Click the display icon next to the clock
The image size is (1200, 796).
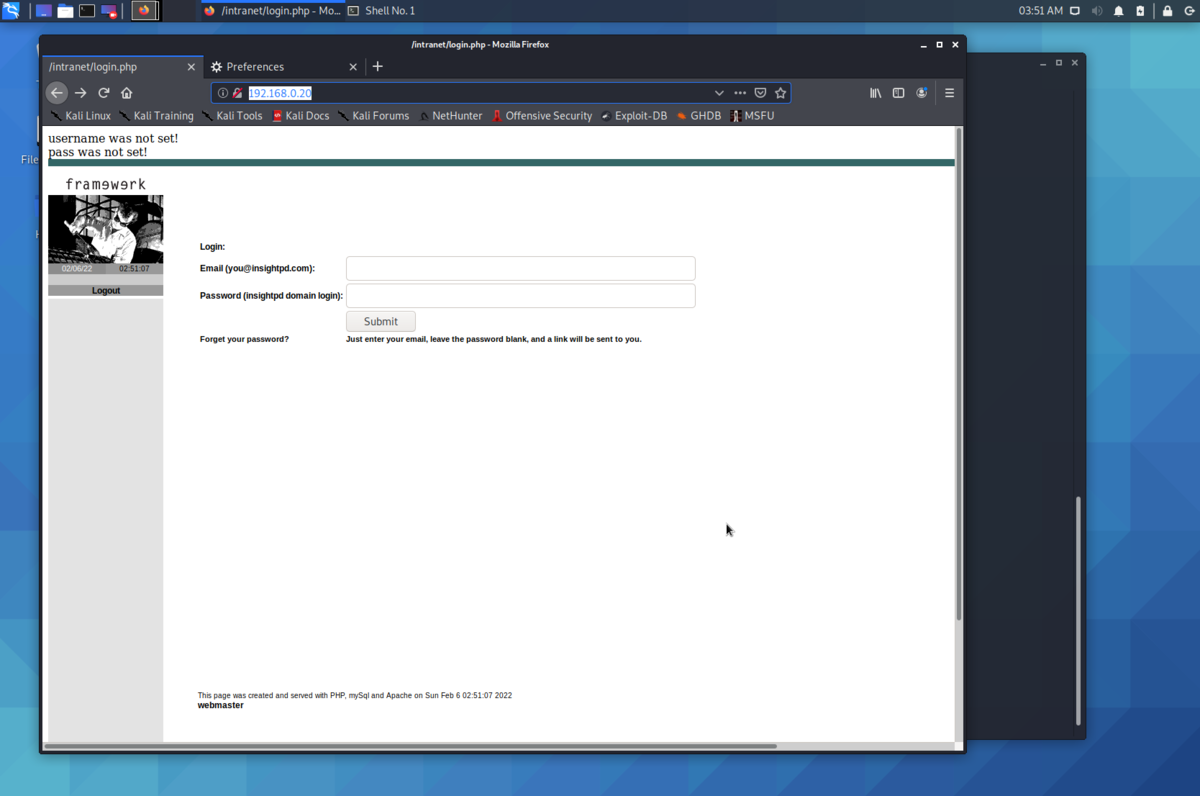(1075, 11)
